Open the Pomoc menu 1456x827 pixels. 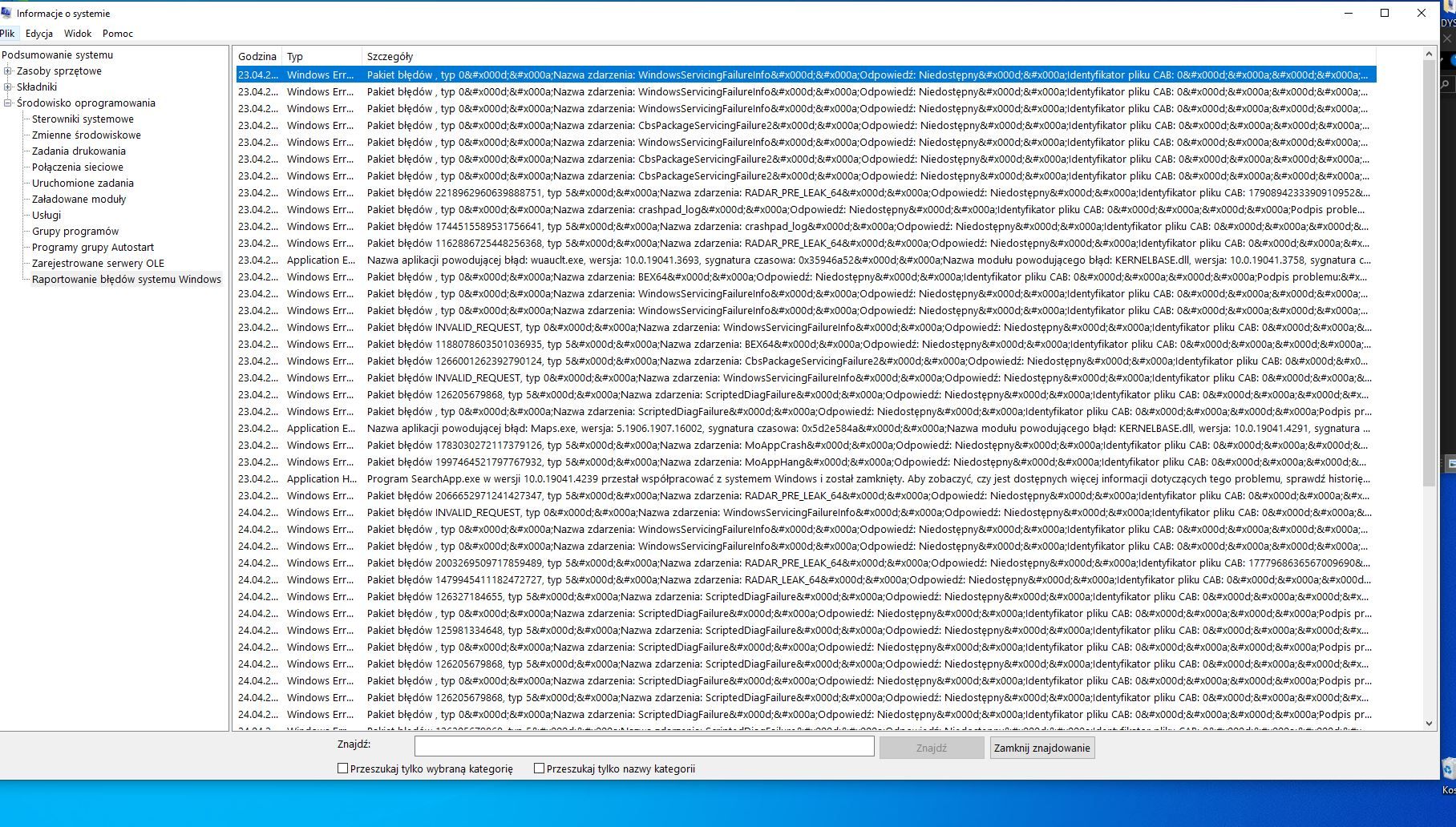[x=118, y=33]
